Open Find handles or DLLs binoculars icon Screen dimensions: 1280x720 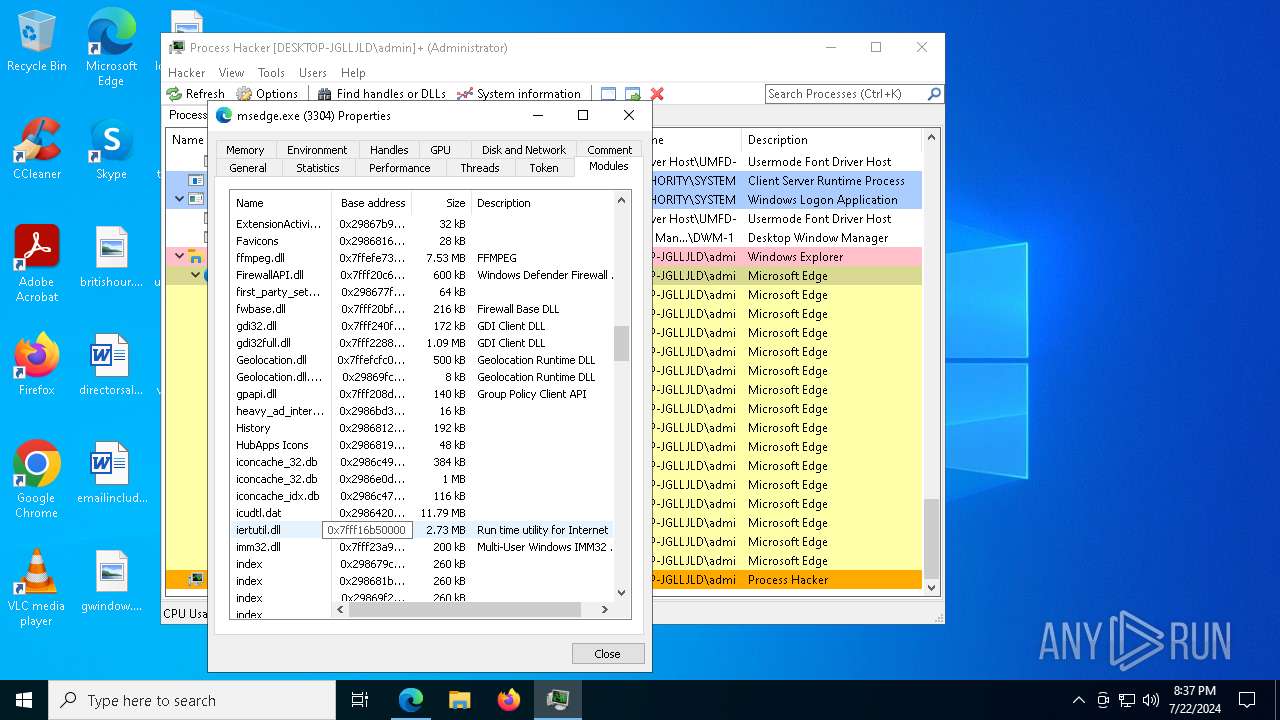[x=325, y=94]
